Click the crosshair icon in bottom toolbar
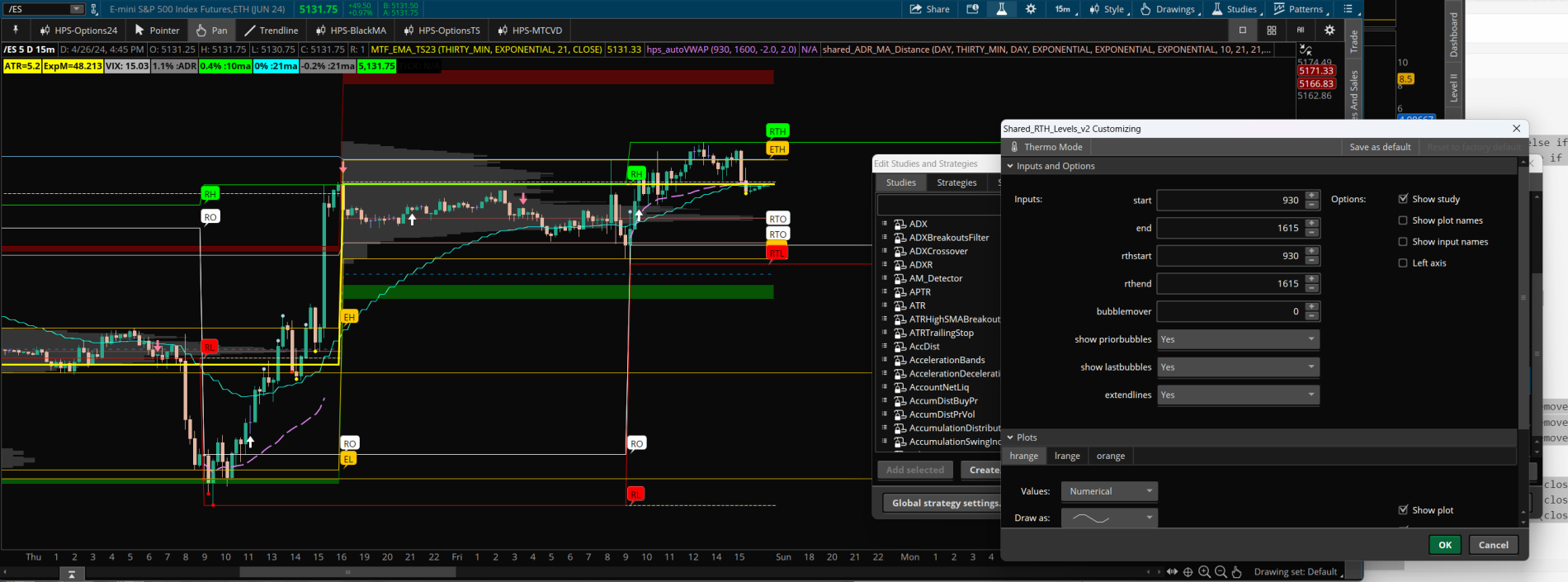Image resolution: width=1568 pixels, height=582 pixels. point(1188,571)
